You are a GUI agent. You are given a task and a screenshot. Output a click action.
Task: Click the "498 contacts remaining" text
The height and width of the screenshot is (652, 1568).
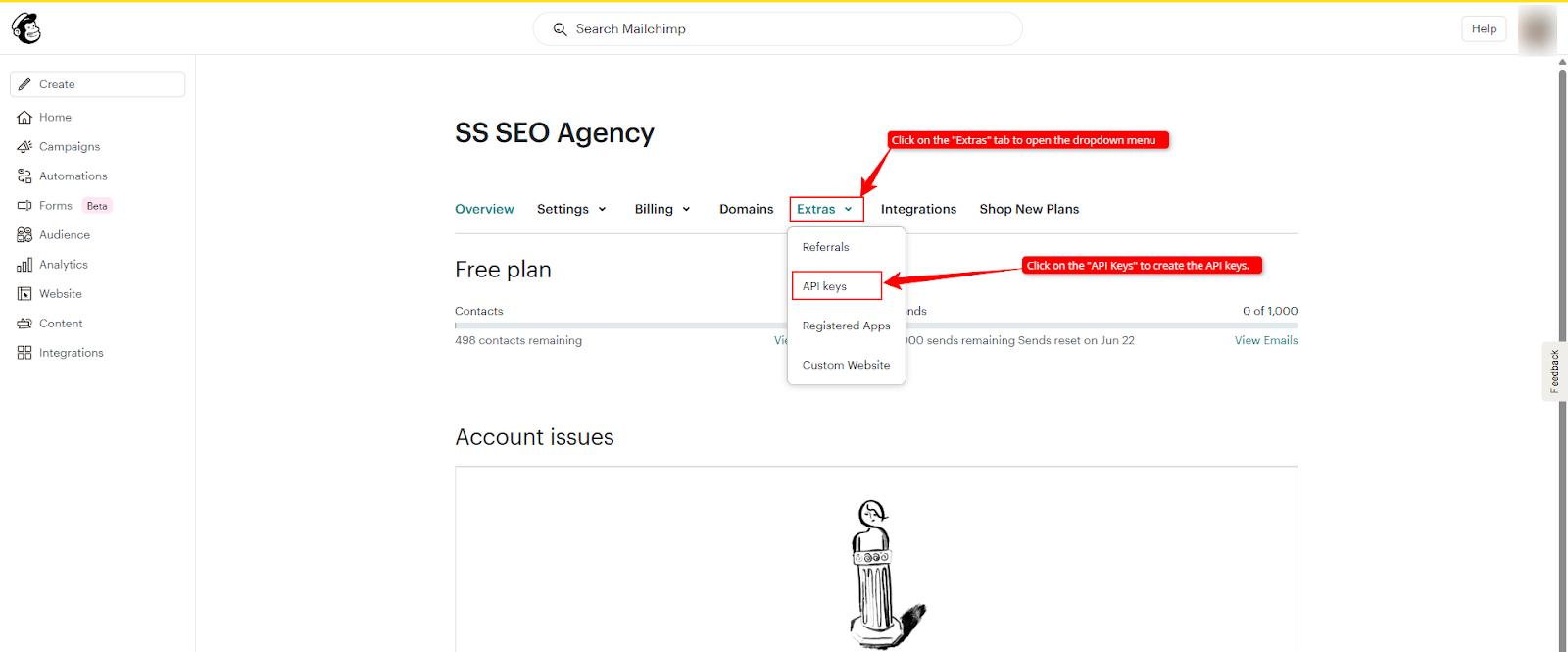518,340
